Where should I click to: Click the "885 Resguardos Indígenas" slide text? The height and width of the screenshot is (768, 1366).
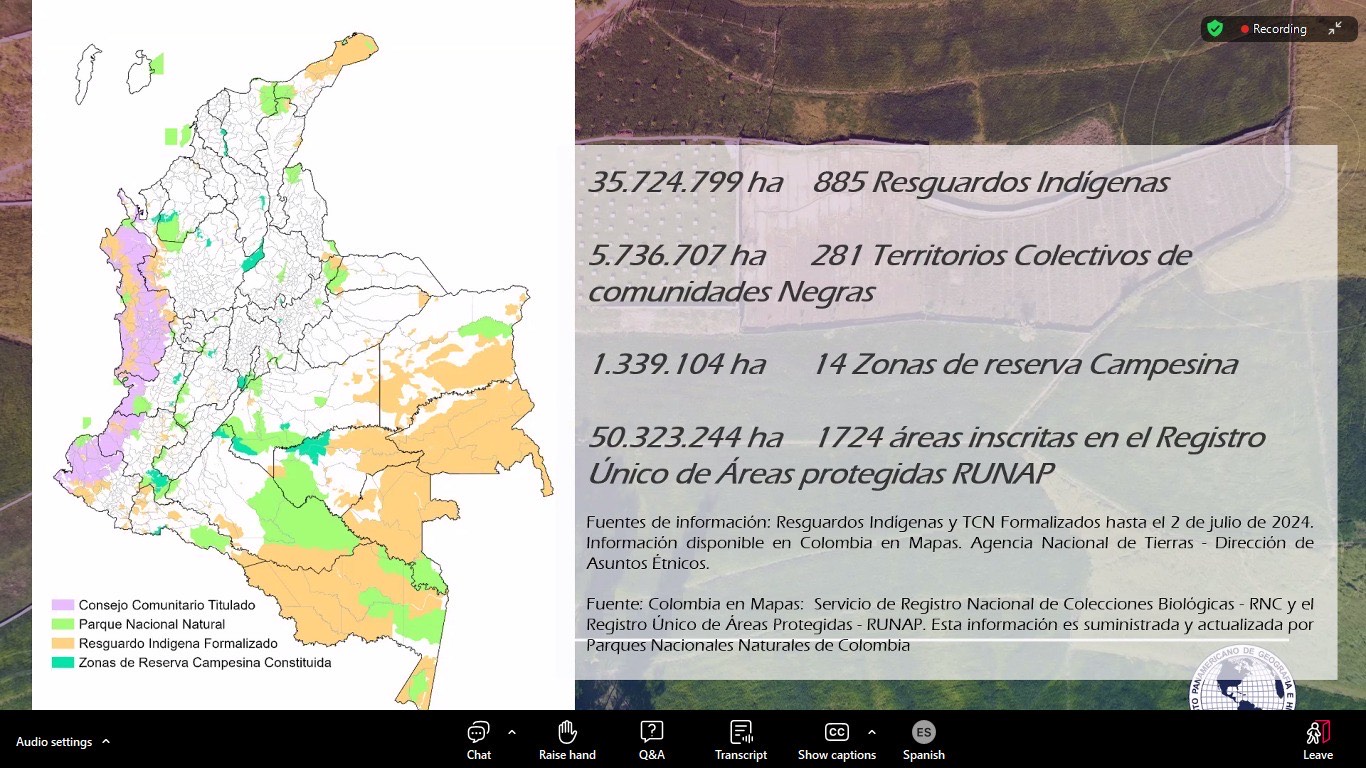click(990, 183)
